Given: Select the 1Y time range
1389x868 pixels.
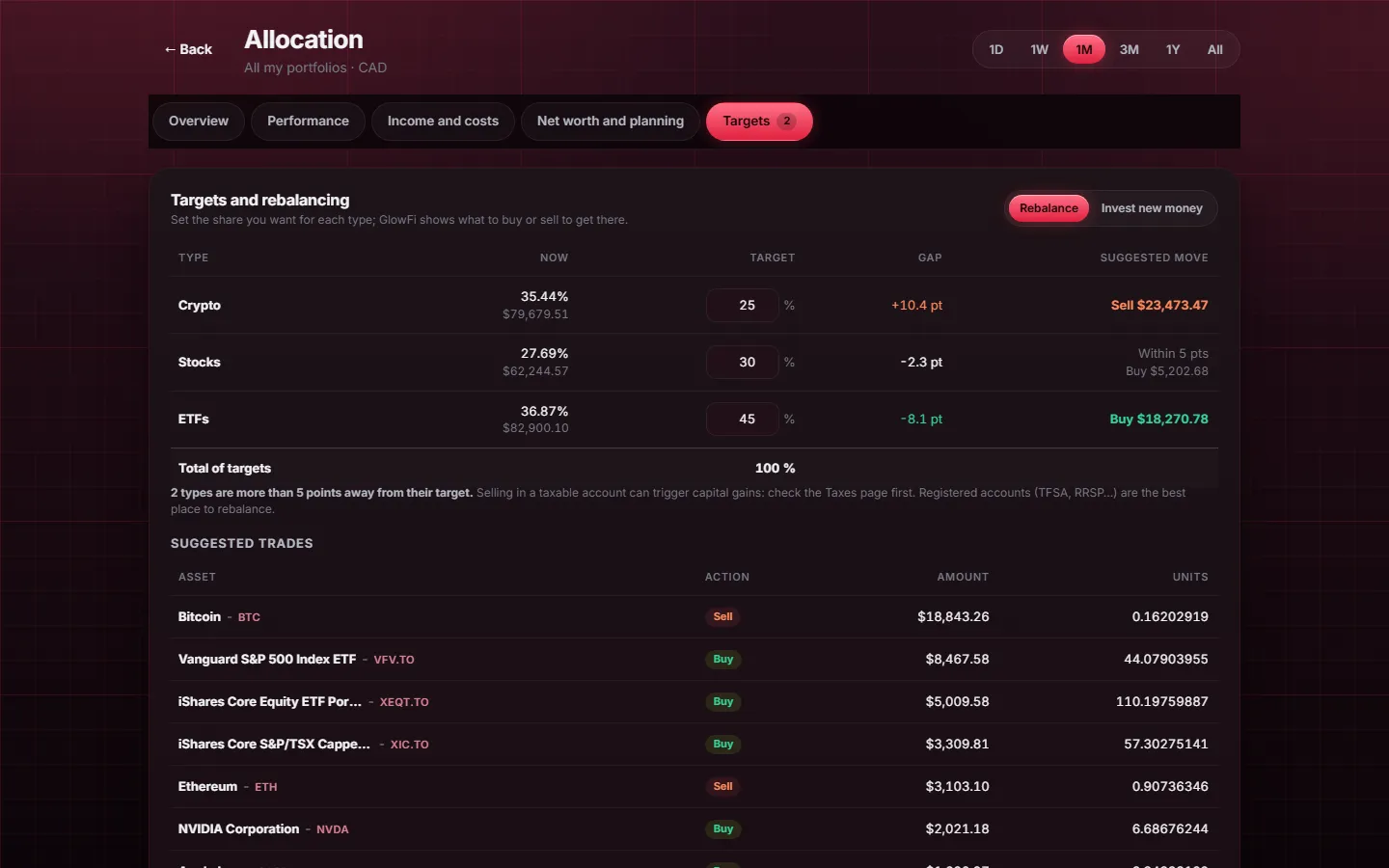Looking at the screenshot, I should [1173, 49].
